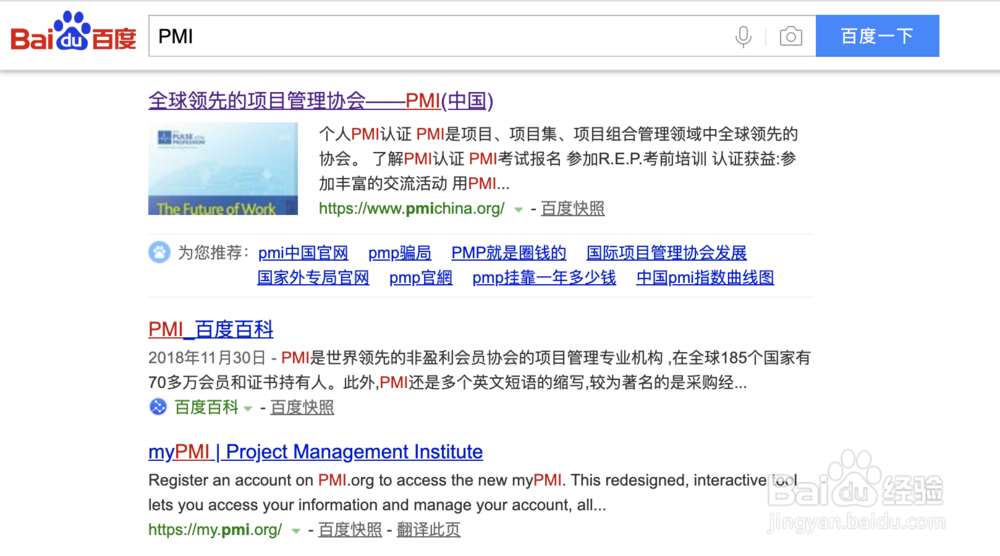The height and width of the screenshot is (556, 1000).
Task: Expand dropdown arrow next to my.pmi.org URL
Action: (x=296, y=530)
